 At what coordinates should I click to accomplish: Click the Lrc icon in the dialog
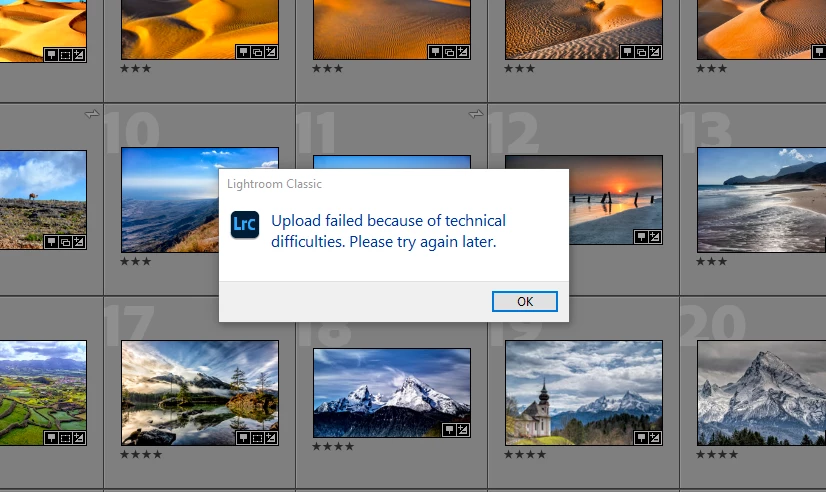245,224
